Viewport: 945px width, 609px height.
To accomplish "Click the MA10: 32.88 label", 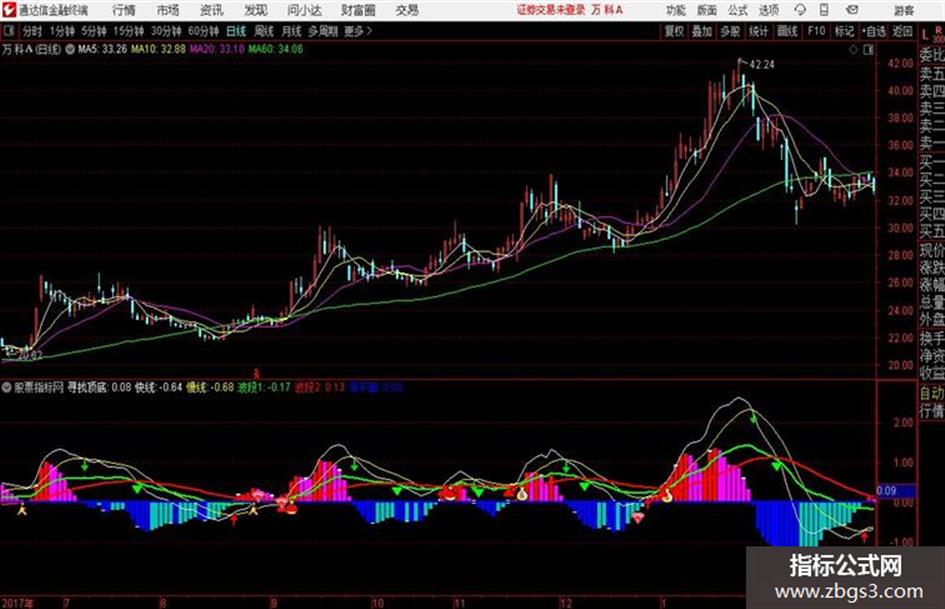I will tap(159, 49).
